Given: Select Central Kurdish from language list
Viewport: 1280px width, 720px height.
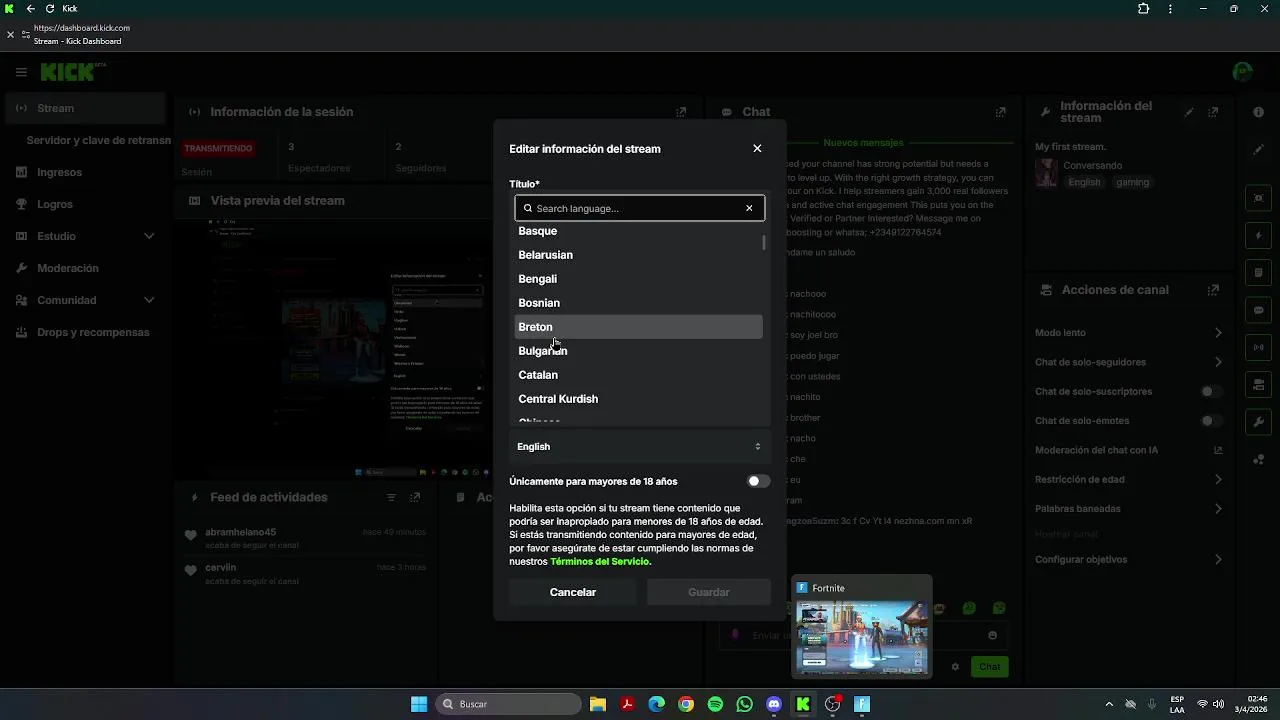Looking at the screenshot, I should pos(638,399).
